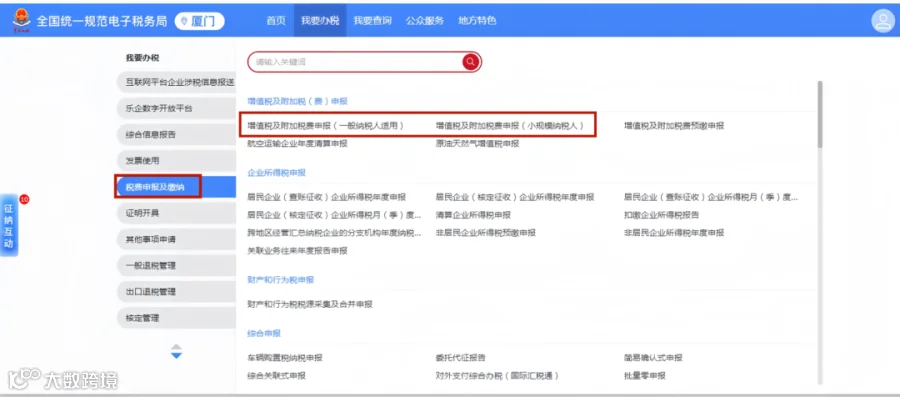Open 居民企业（查账征收）企业所得税年度申报
Viewport: 900px width, 397px height.
[327, 197]
